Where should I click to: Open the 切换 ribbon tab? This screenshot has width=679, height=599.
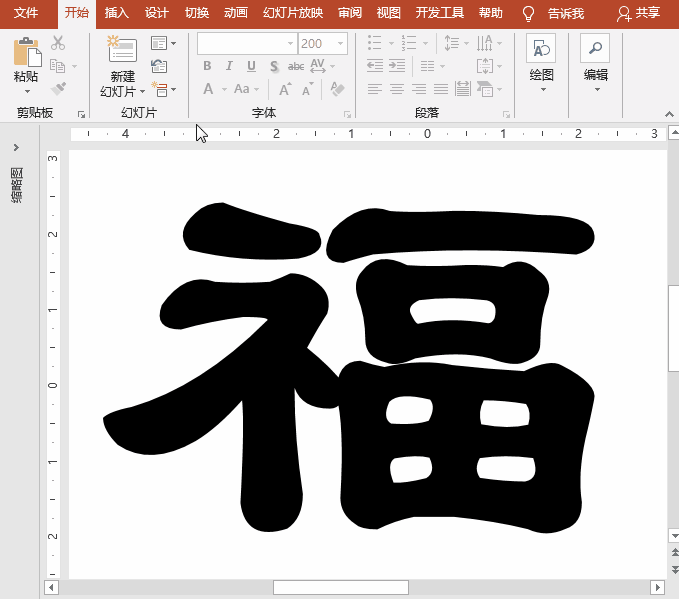tap(197, 13)
